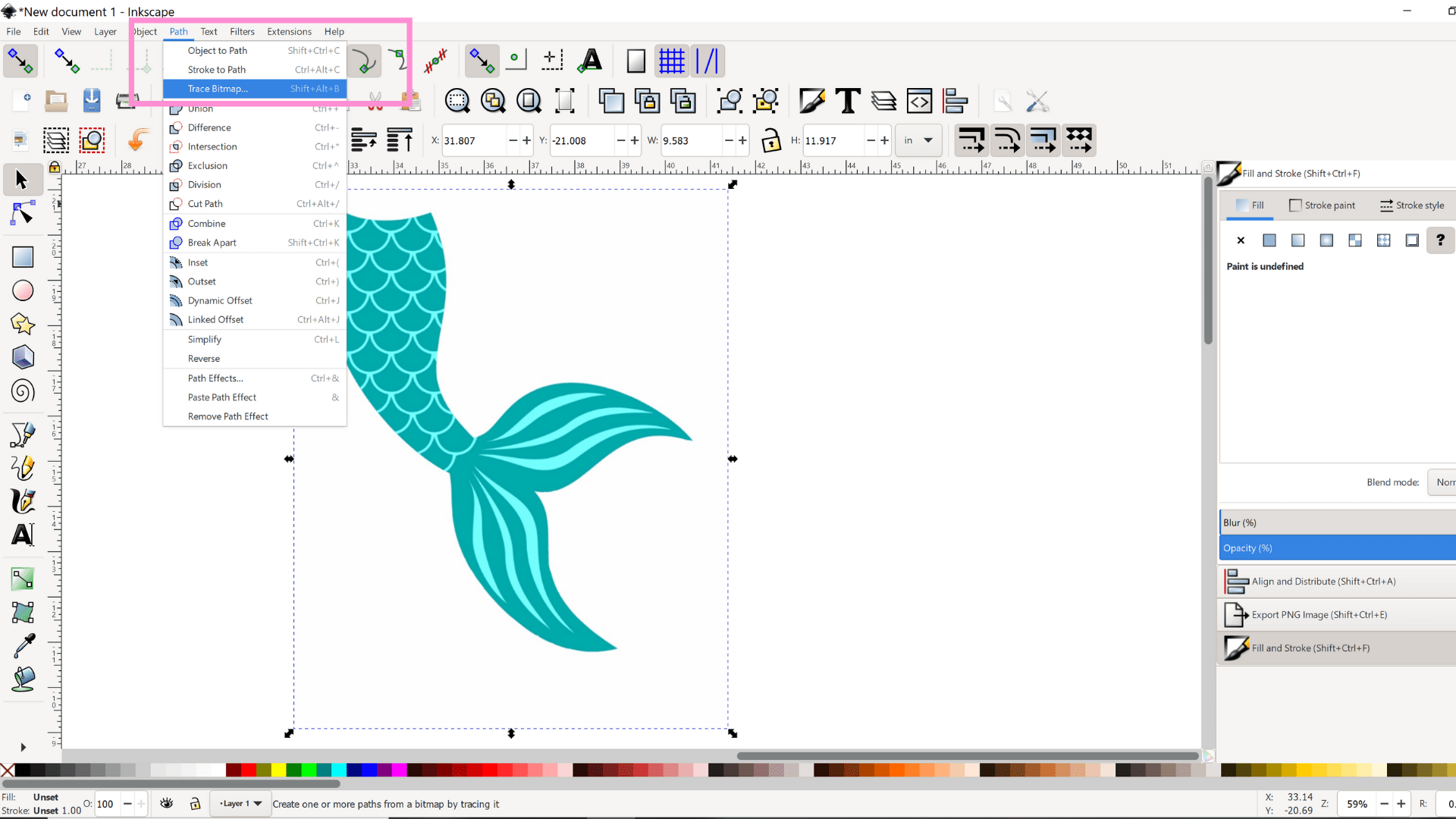This screenshot has height=819, width=1456.
Task: Lock the current layer via the padlock icon
Action: pos(195,804)
